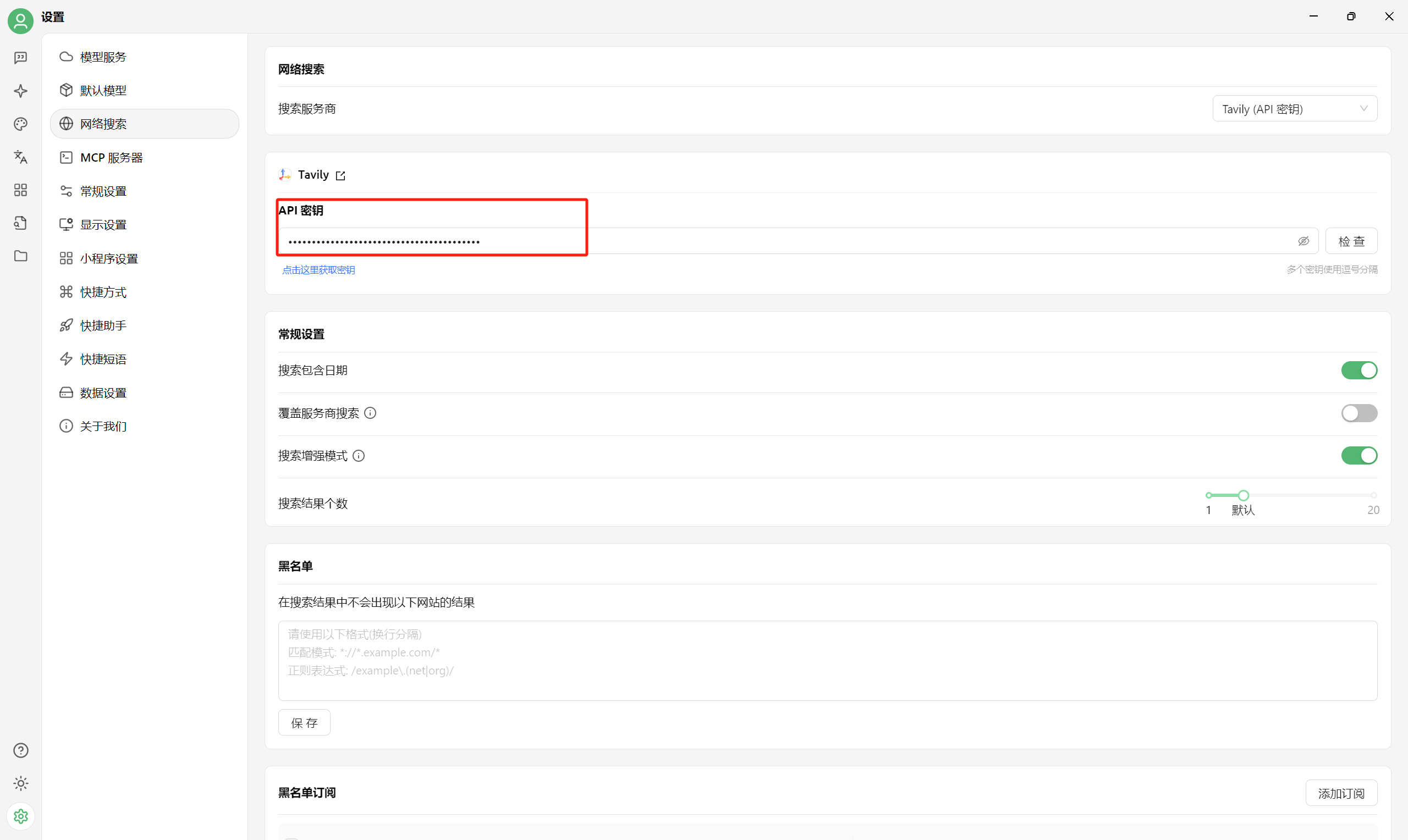
Task: Click search results count slider handle
Action: click(1242, 495)
